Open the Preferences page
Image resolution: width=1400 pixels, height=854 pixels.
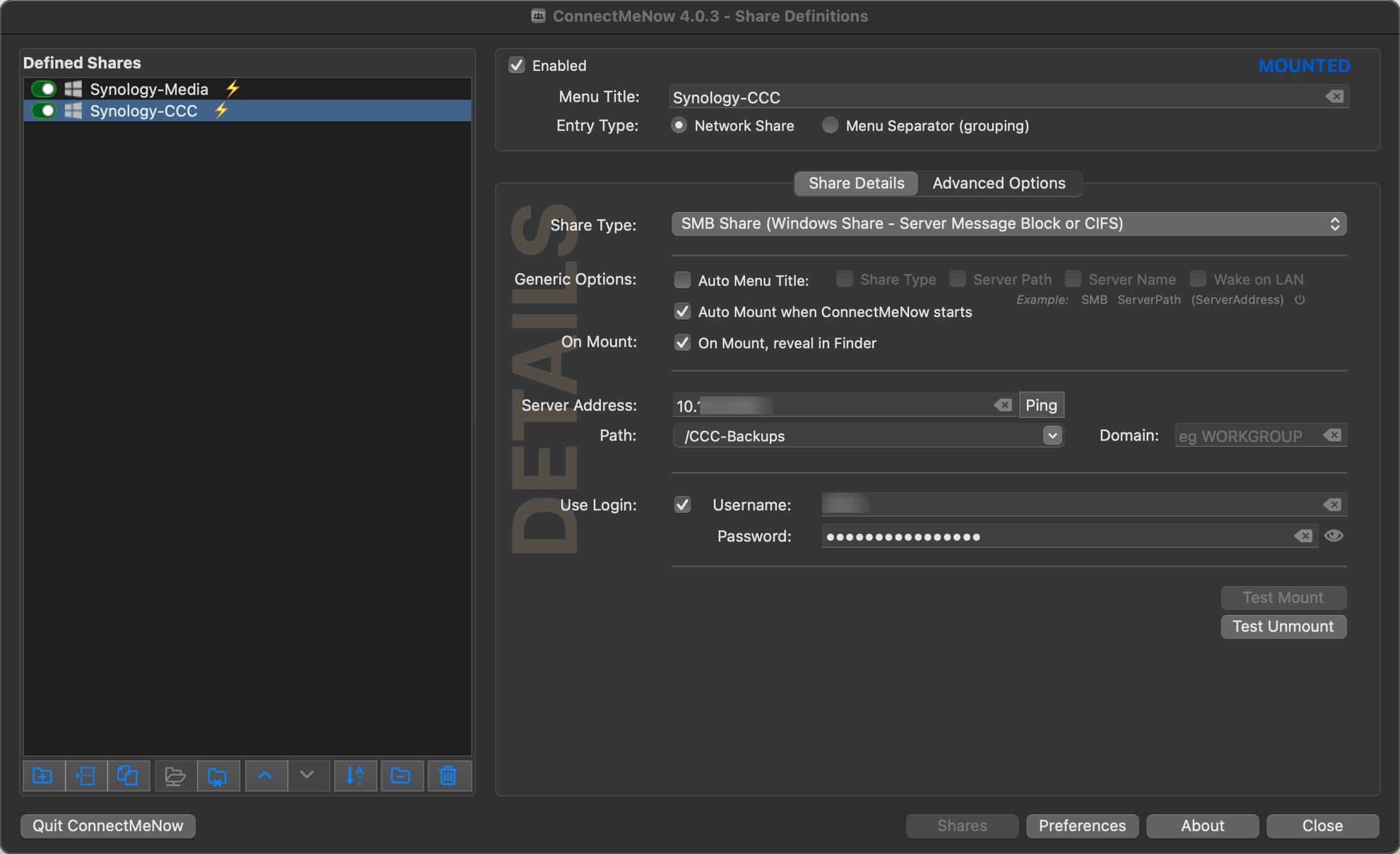(1082, 826)
